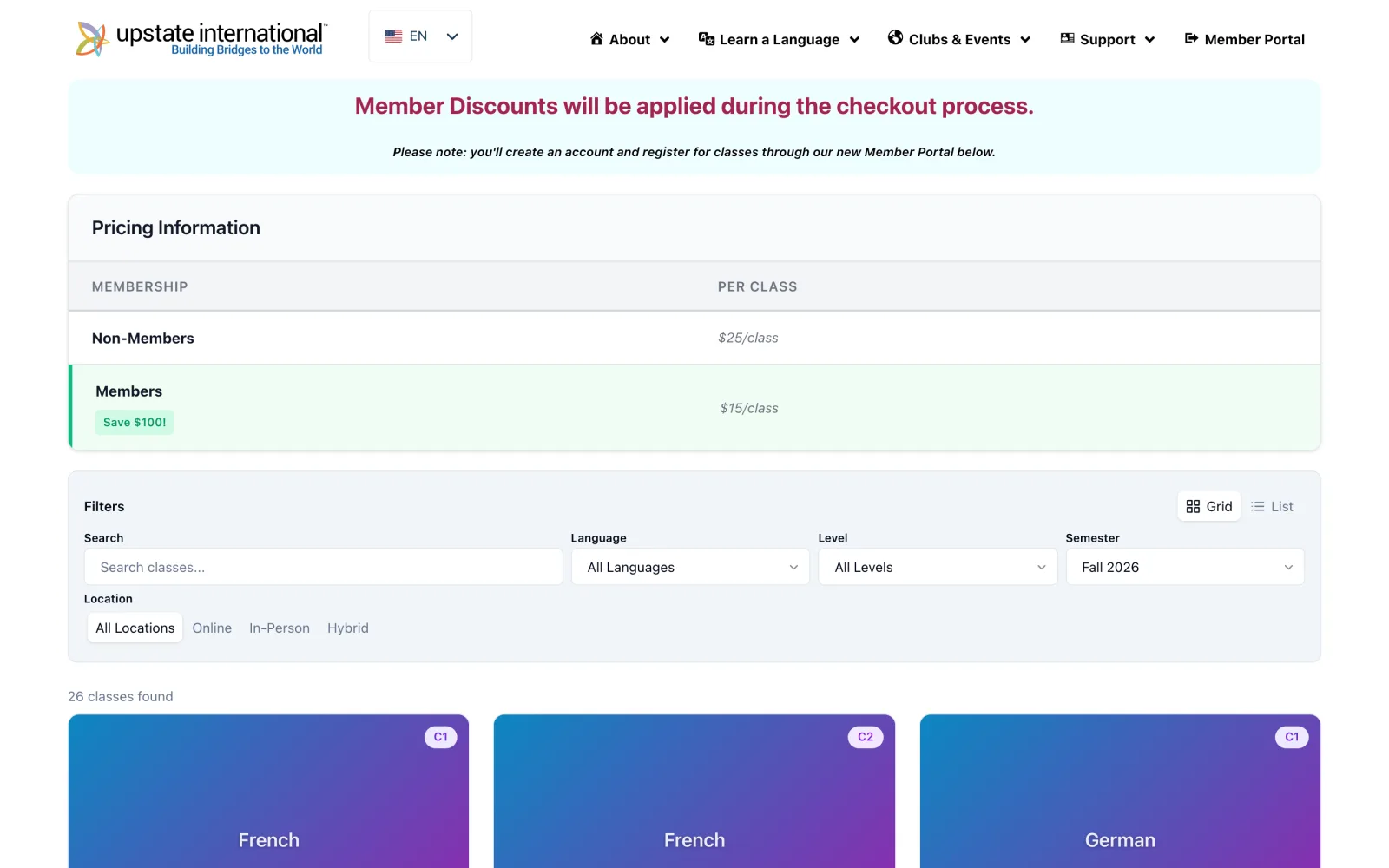Click the list icon in the view switcher

coord(1257,506)
